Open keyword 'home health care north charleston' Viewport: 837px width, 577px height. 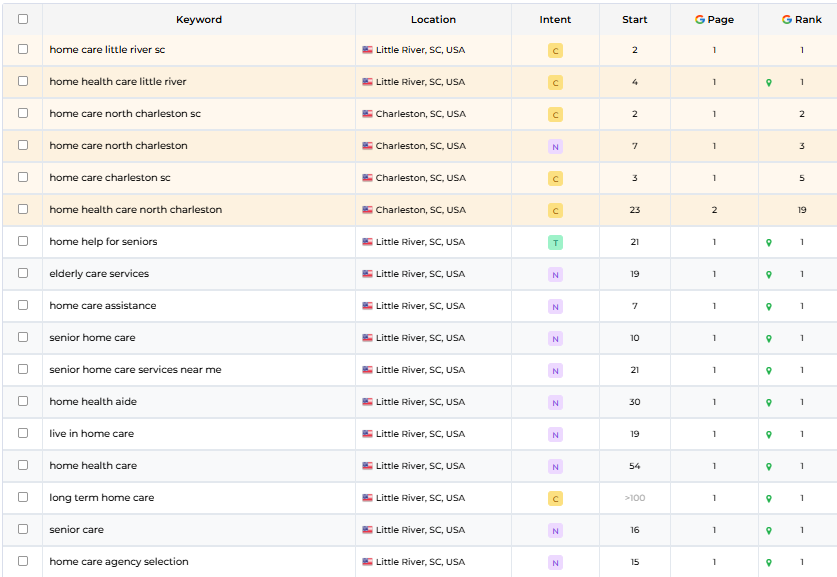tap(136, 210)
